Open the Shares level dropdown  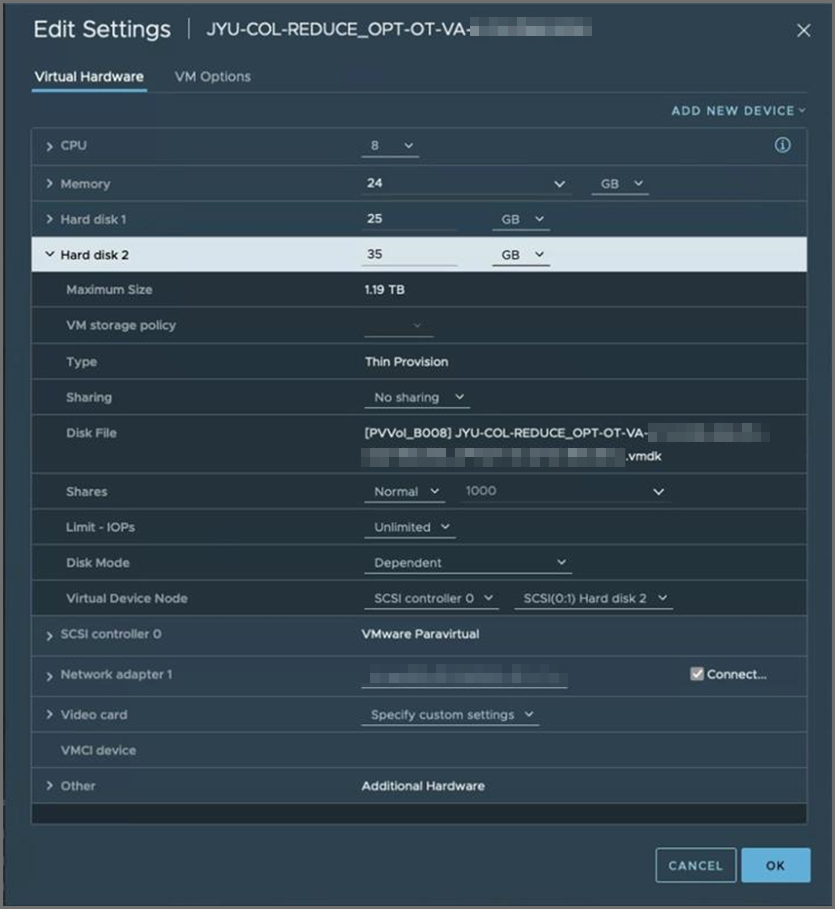click(x=404, y=491)
